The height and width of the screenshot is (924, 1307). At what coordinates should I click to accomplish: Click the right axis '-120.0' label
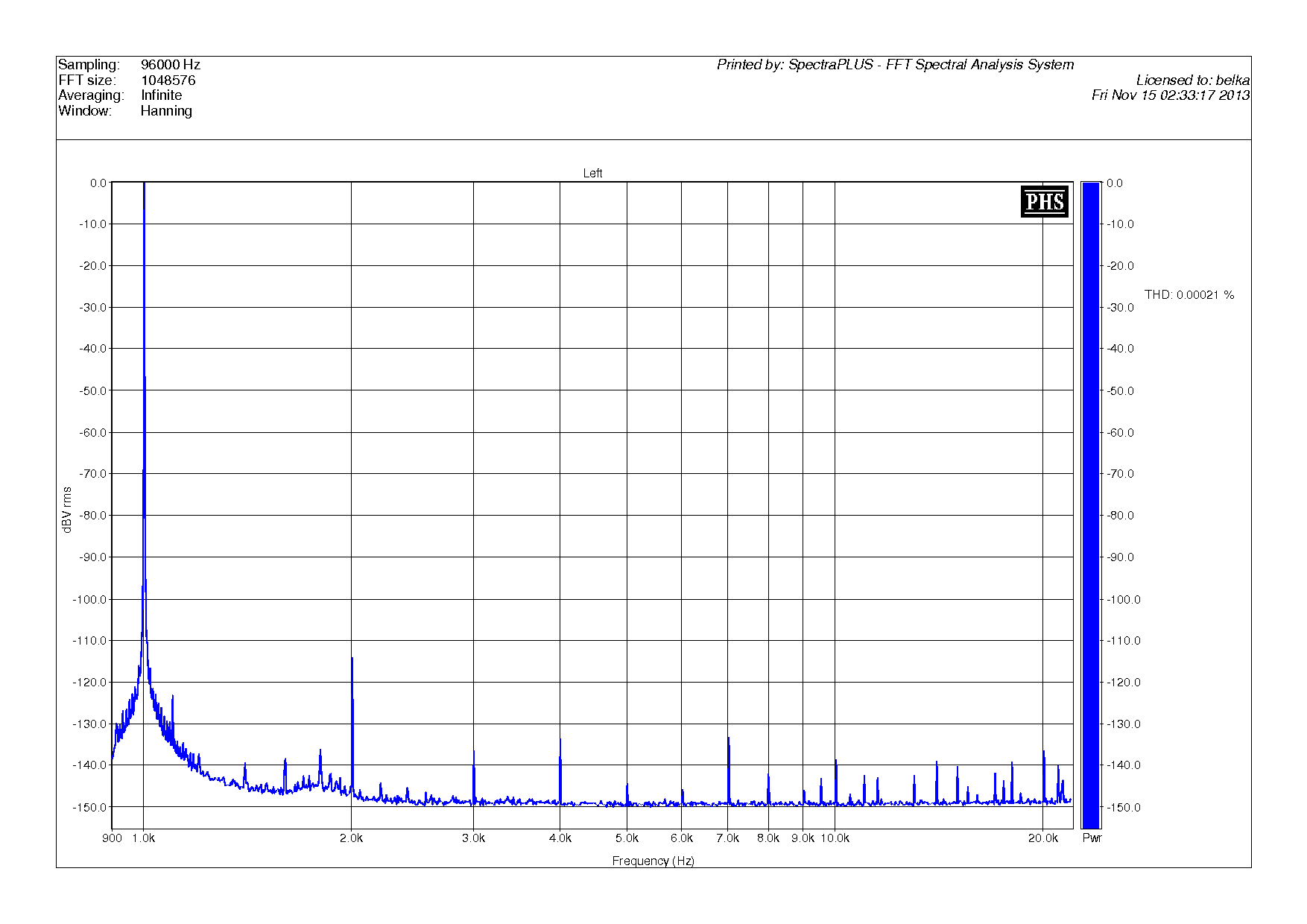point(1124,683)
